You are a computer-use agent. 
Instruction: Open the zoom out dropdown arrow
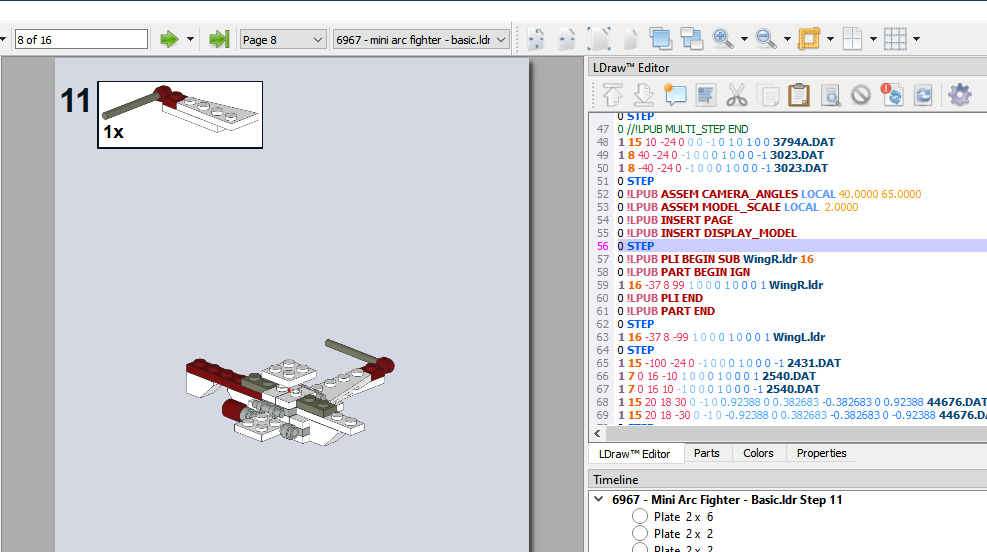tap(787, 39)
